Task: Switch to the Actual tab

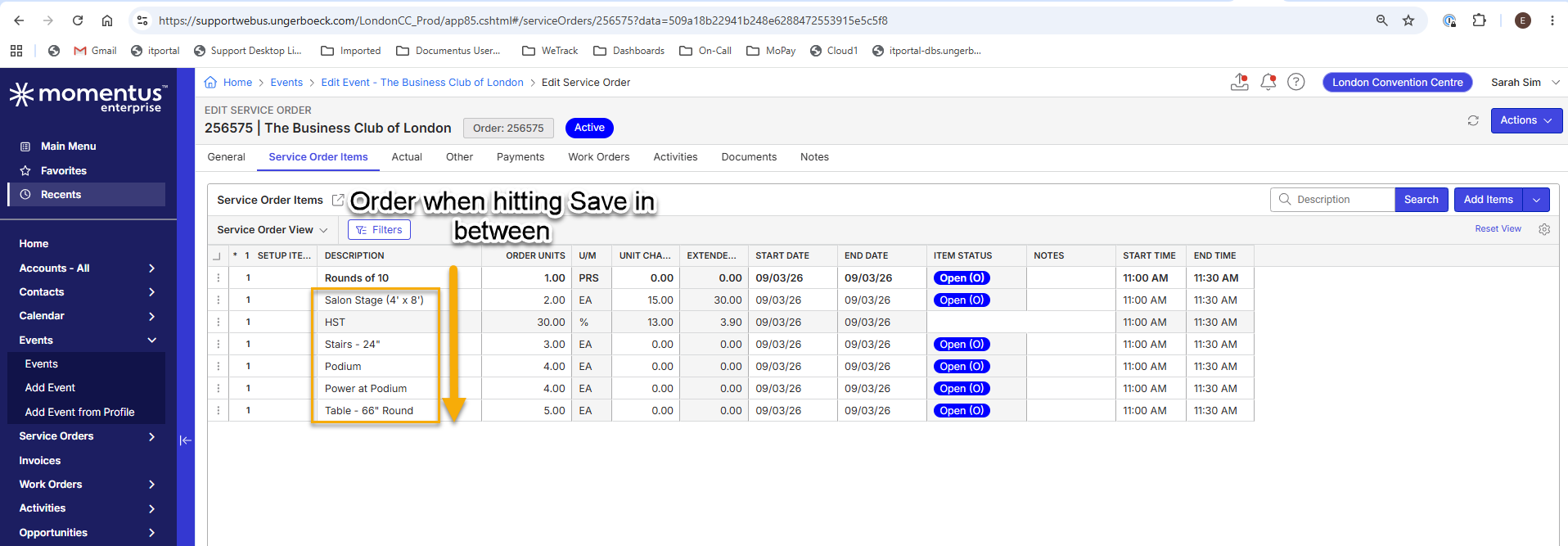Action: pos(407,157)
